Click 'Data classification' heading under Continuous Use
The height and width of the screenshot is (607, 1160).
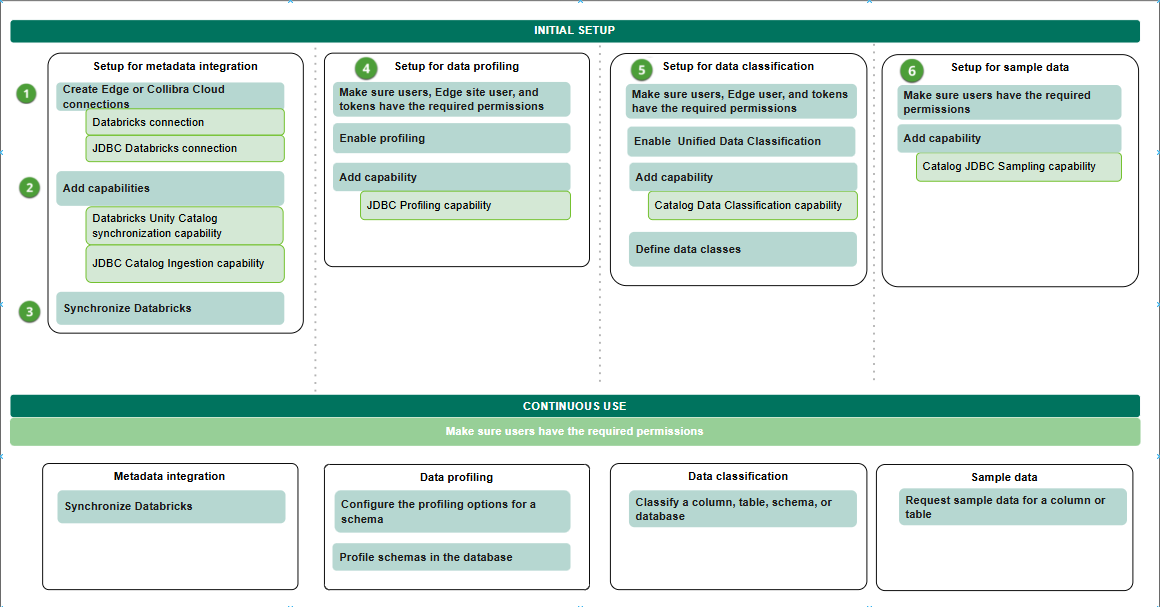point(738,476)
